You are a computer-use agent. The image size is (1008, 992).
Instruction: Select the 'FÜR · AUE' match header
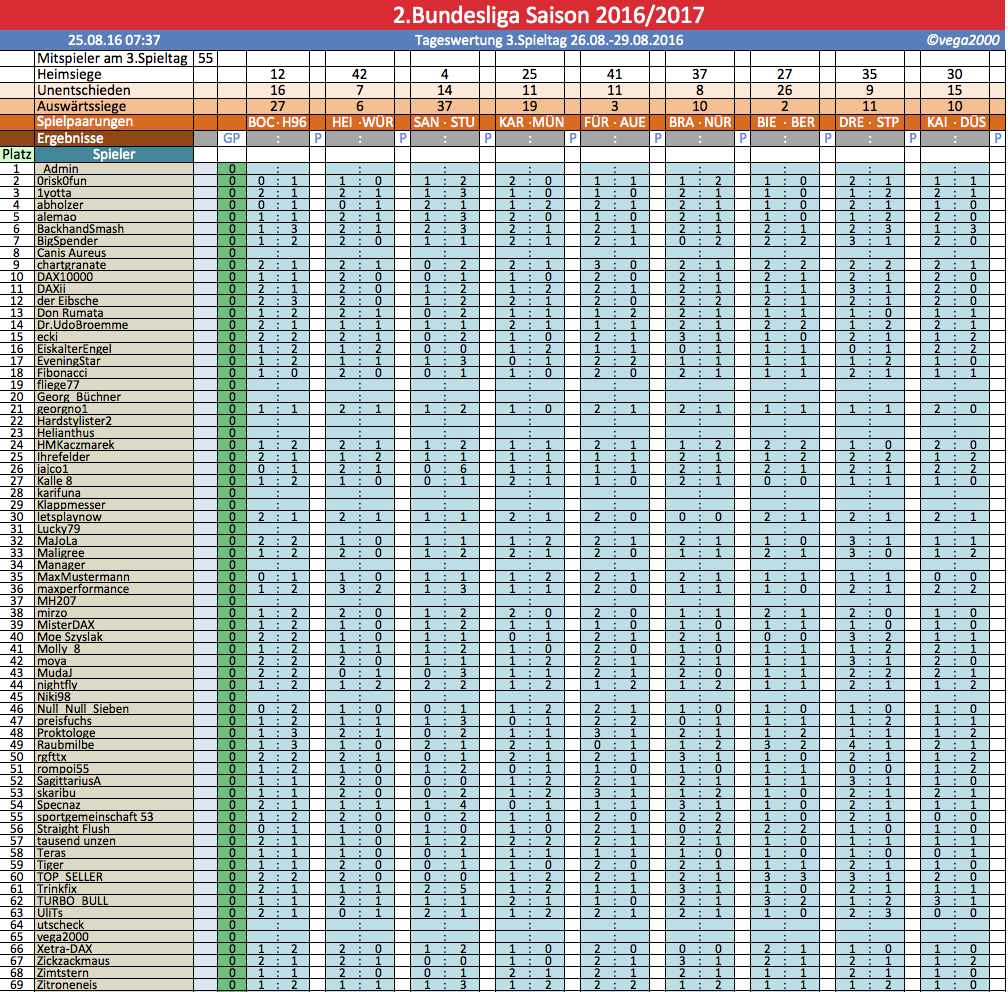pyautogui.click(x=615, y=122)
